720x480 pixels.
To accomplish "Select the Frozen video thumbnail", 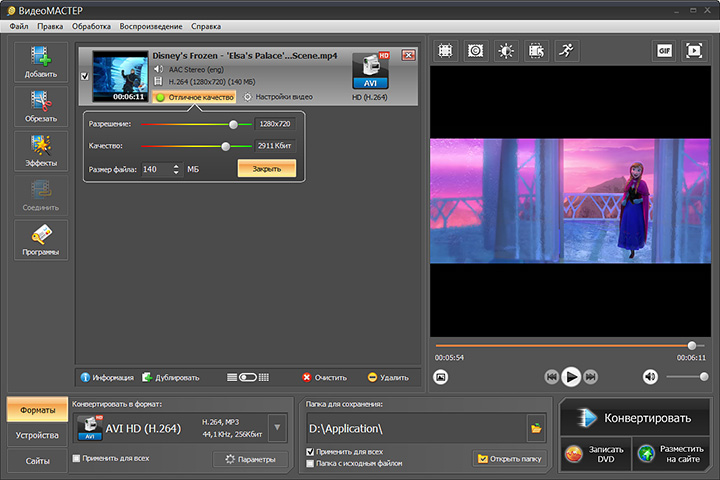I will click(x=120, y=76).
